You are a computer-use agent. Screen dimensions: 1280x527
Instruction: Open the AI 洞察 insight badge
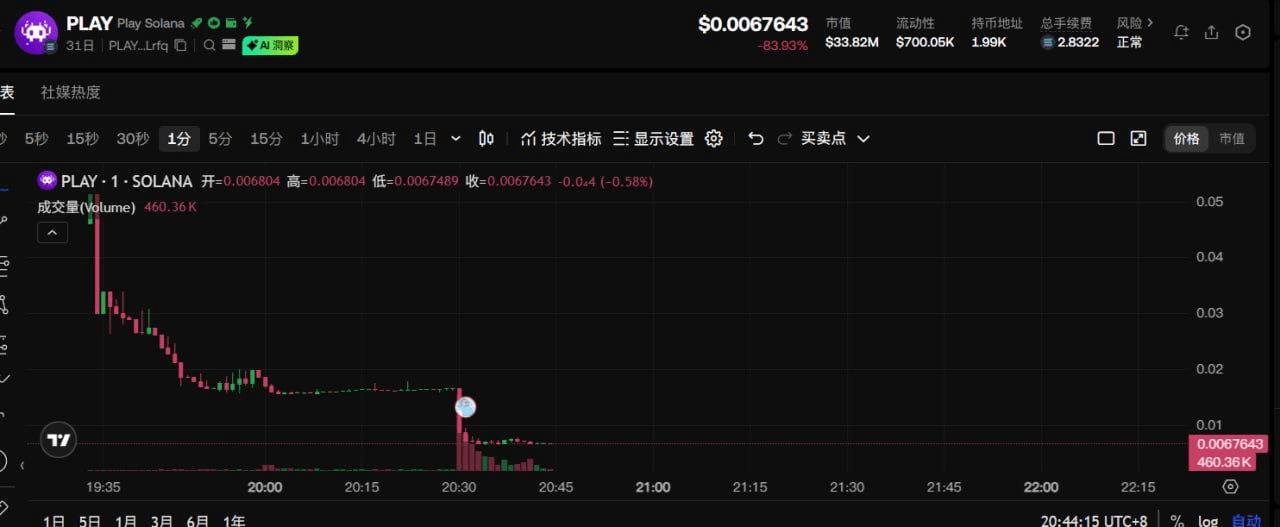pos(270,45)
